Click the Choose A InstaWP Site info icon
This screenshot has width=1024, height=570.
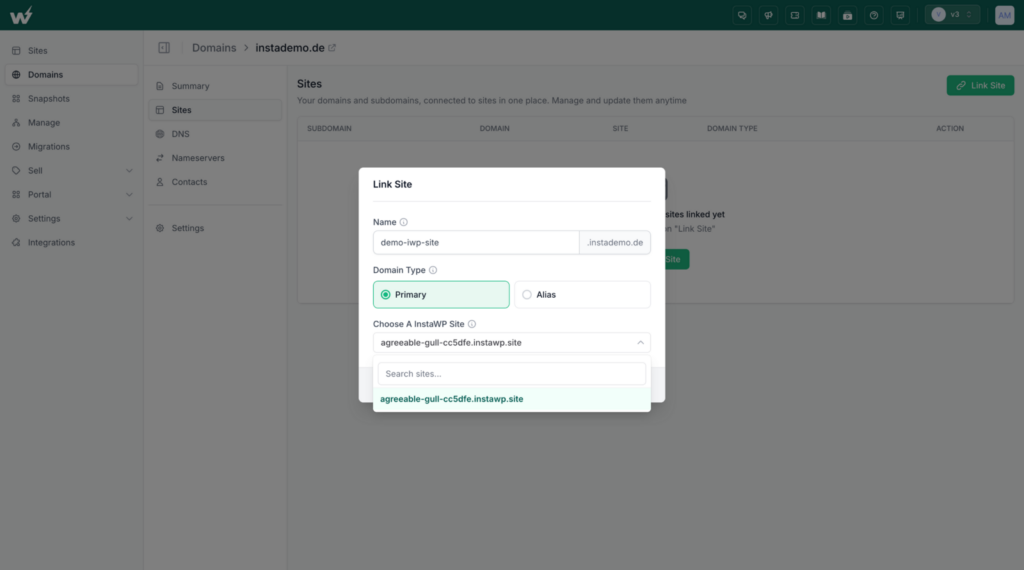coord(472,324)
